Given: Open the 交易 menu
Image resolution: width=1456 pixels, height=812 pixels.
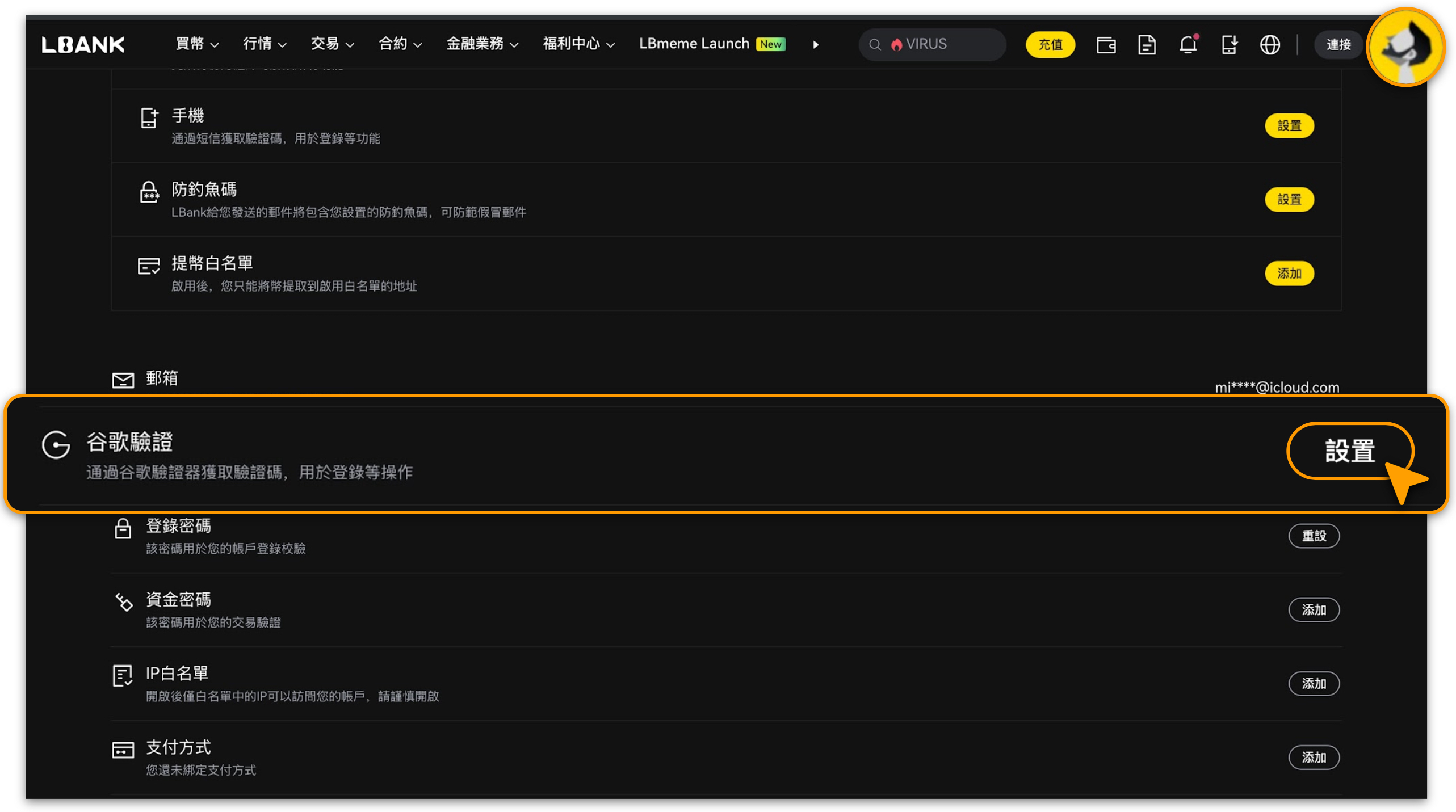Looking at the screenshot, I should (332, 44).
